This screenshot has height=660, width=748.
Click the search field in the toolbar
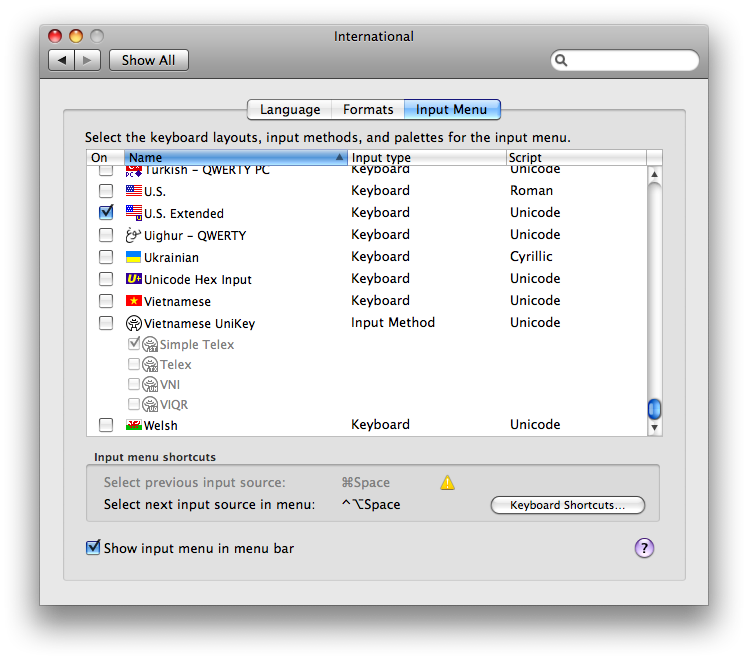(630, 60)
